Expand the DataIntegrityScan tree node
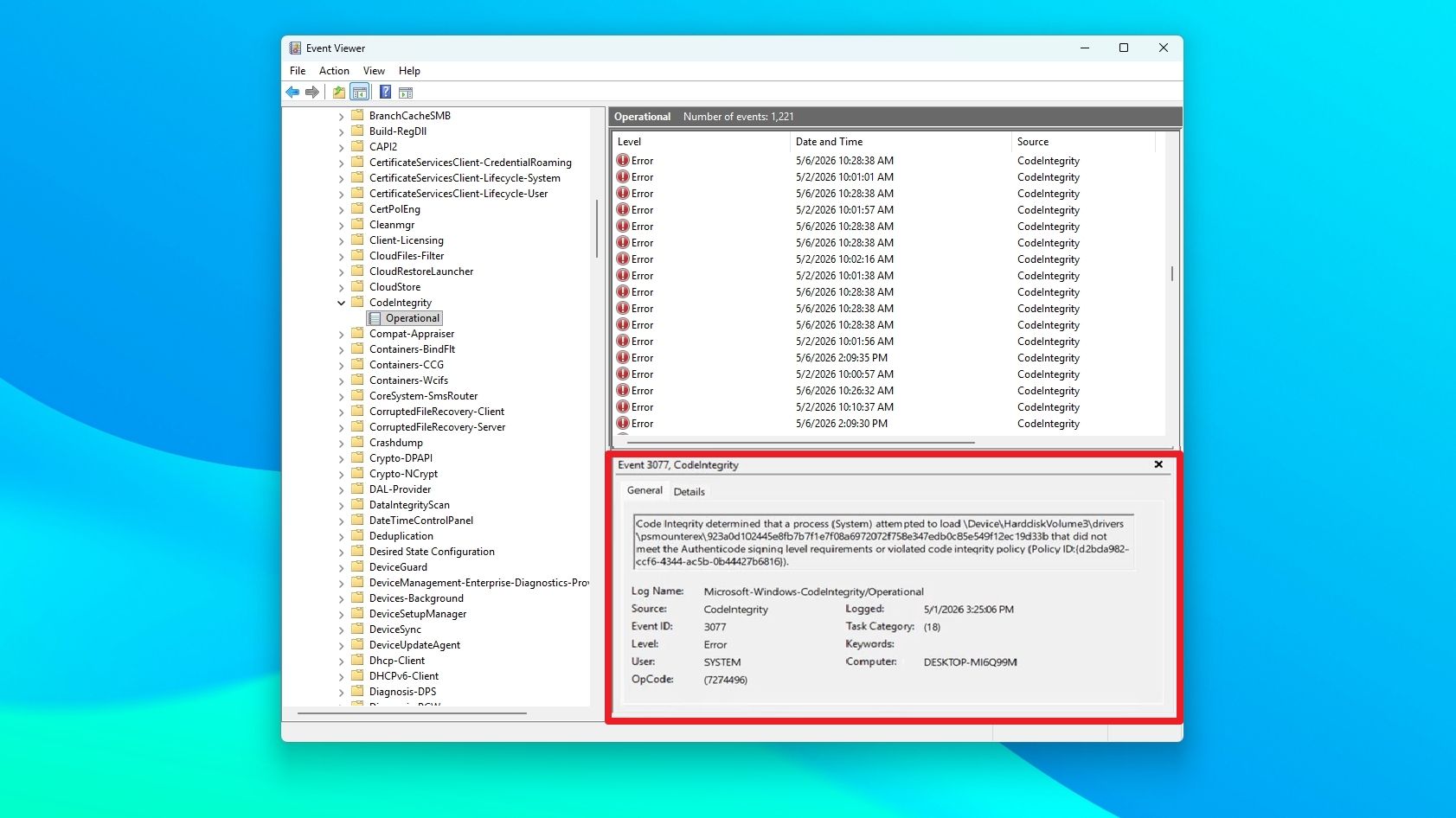 pyautogui.click(x=341, y=505)
